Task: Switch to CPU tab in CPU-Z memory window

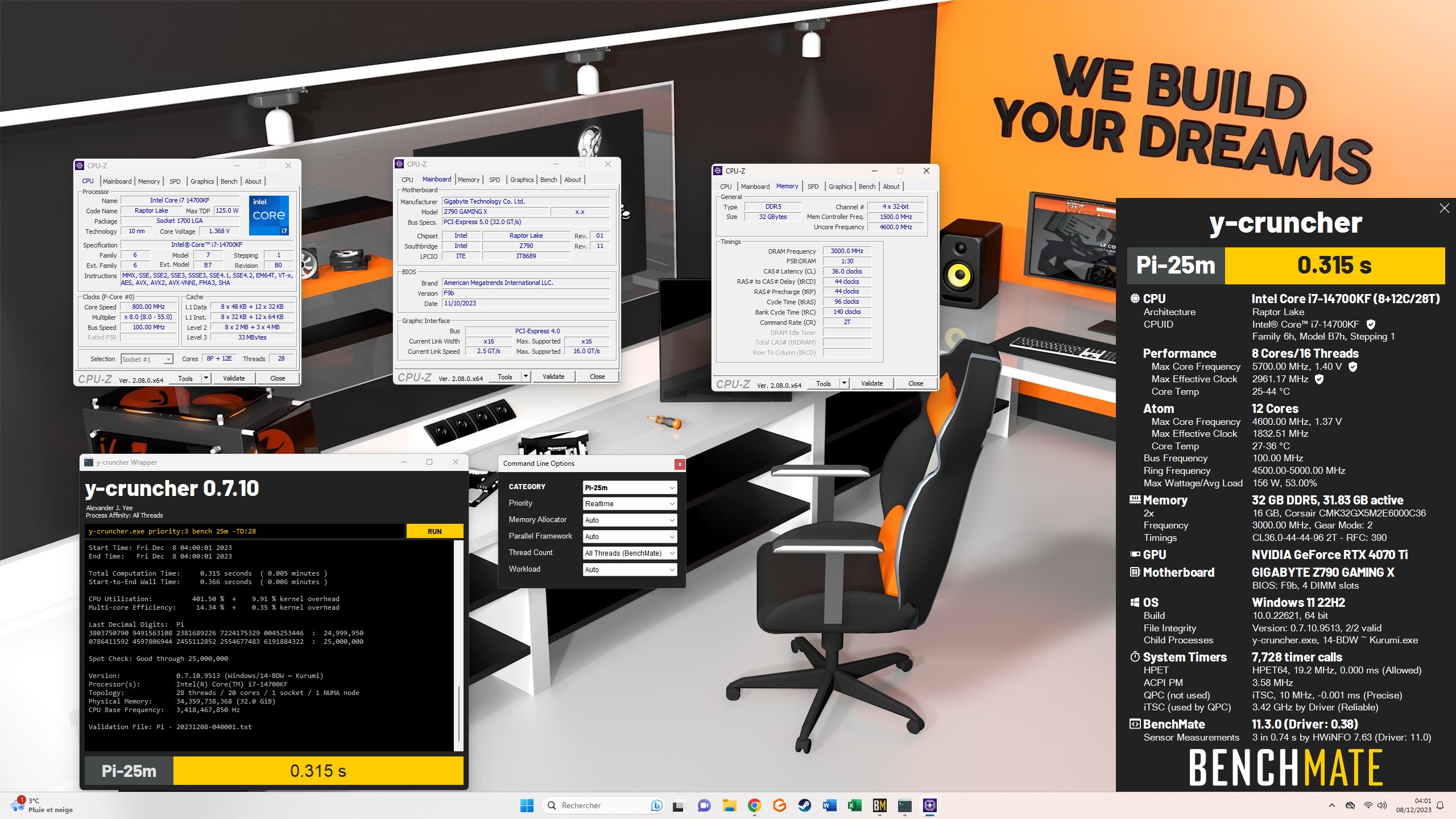Action: [726, 187]
